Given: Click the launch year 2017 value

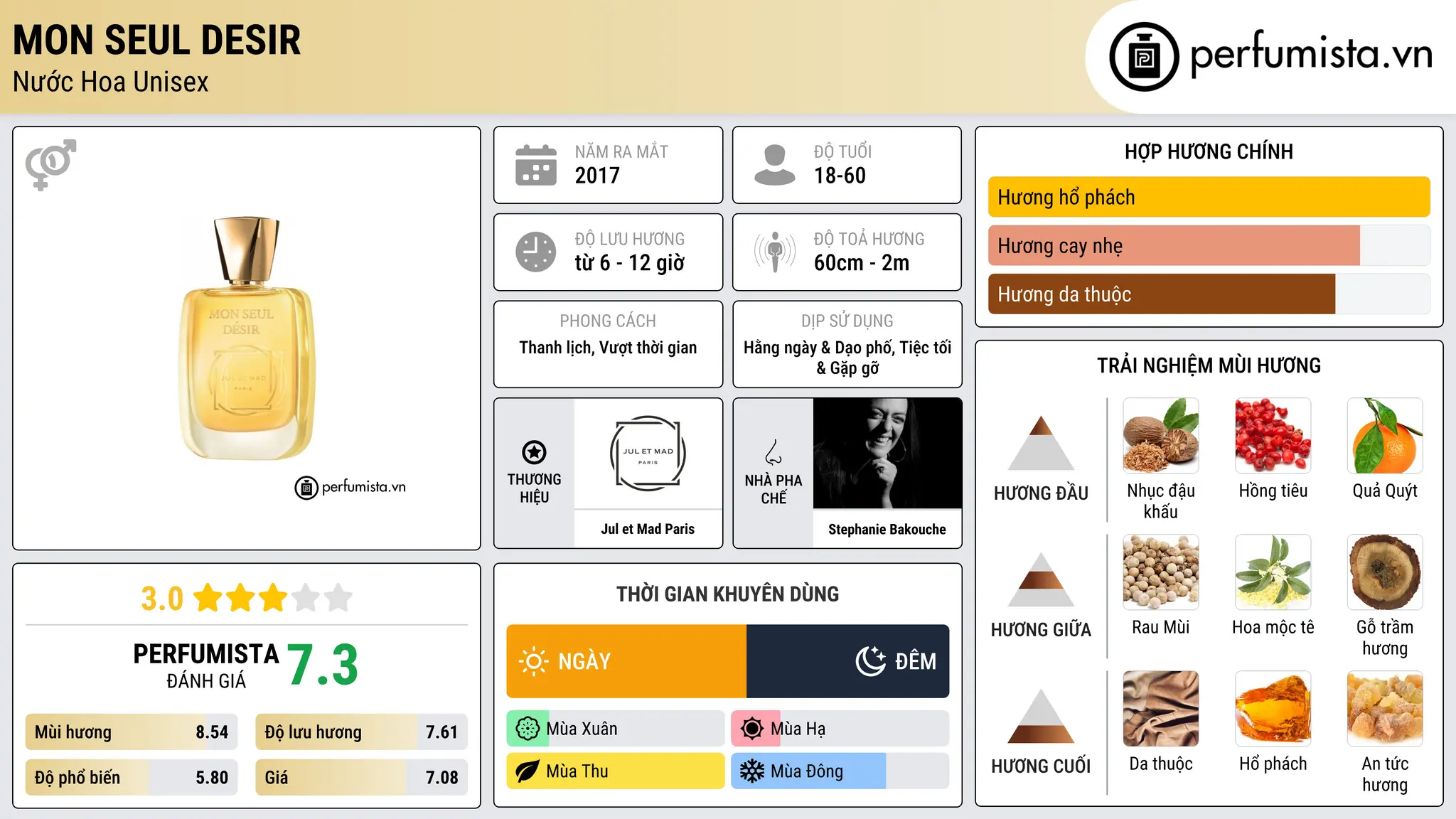Looking at the screenshot, I should [x=597, y=176].
